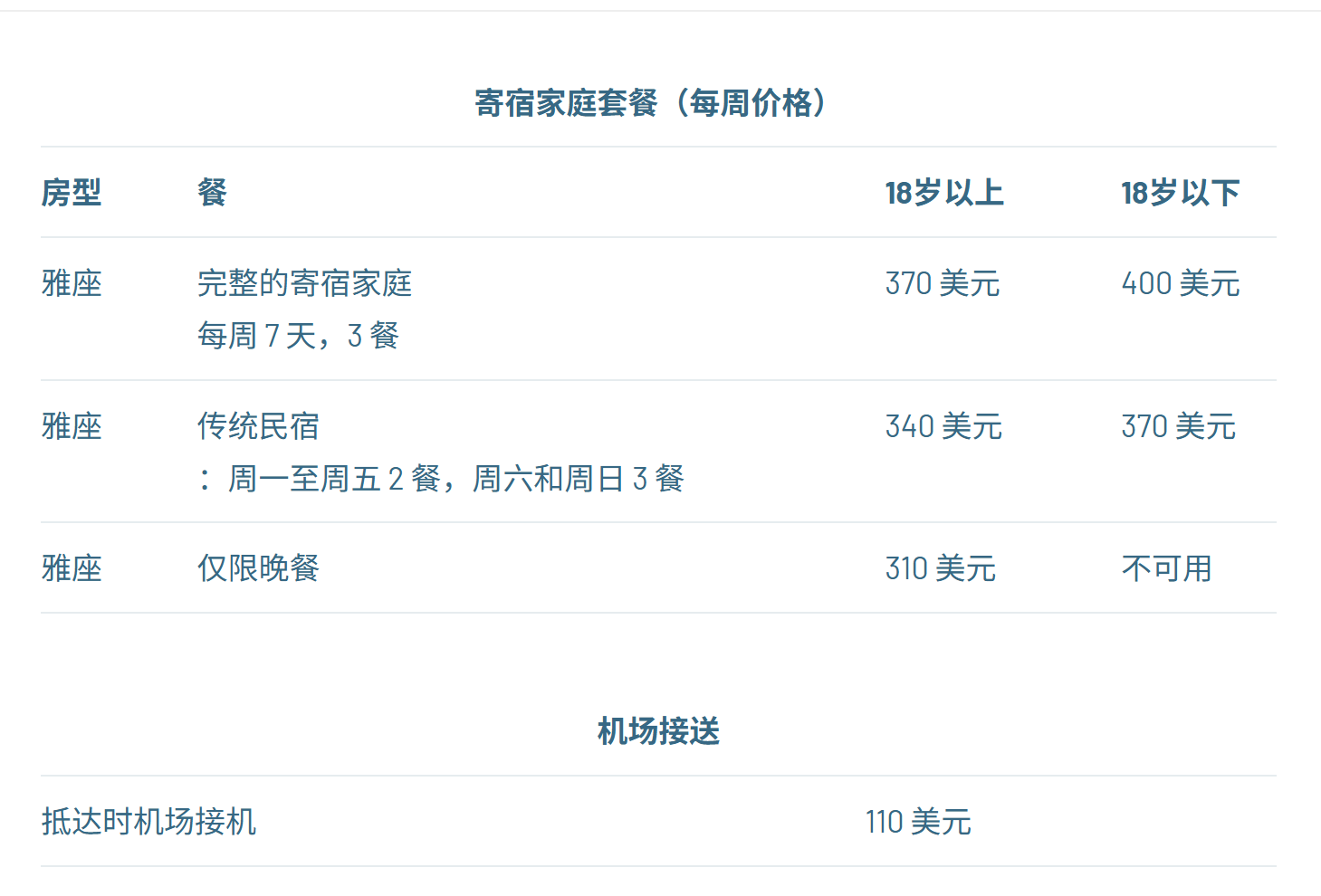
Task: Select 雅座 room type in the 仅限晚餐 row
Action: [72, 568]
